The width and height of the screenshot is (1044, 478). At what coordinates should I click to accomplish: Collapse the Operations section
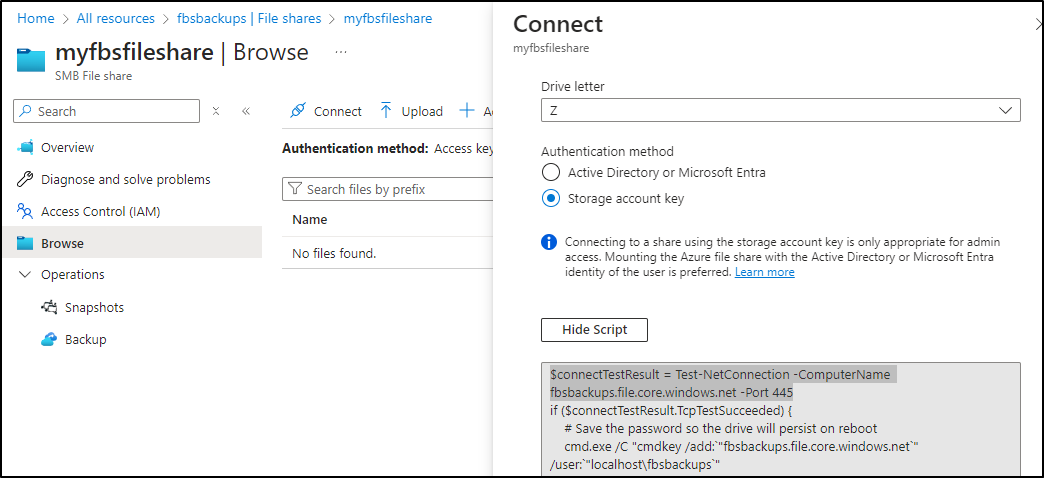tap(25, 275)
